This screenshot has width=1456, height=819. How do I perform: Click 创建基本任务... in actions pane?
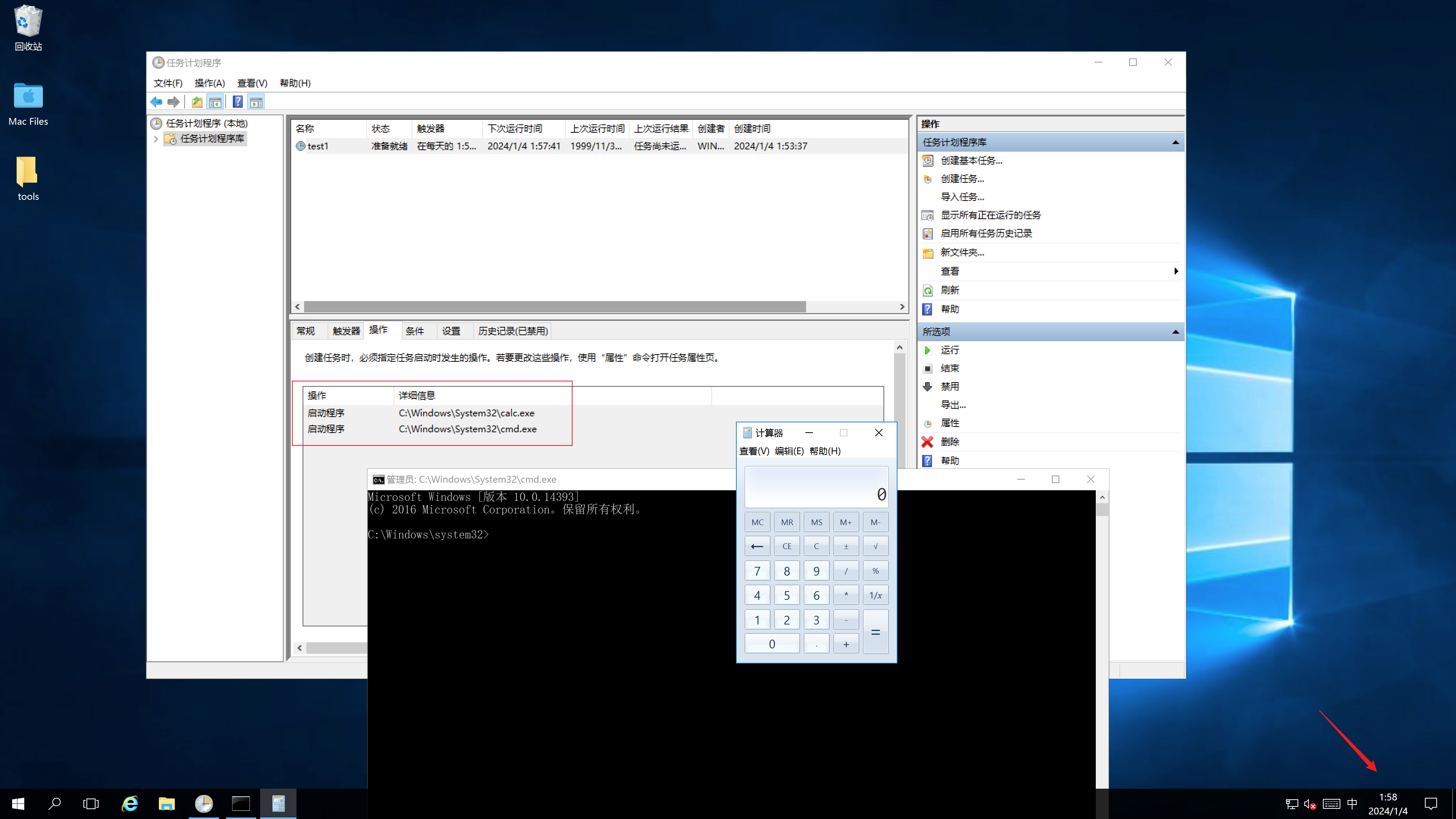click(x=971, y=160)
